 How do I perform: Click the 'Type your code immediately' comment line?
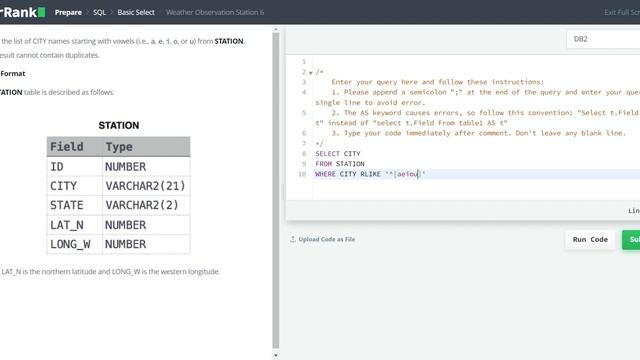click(x=478, y=133)
